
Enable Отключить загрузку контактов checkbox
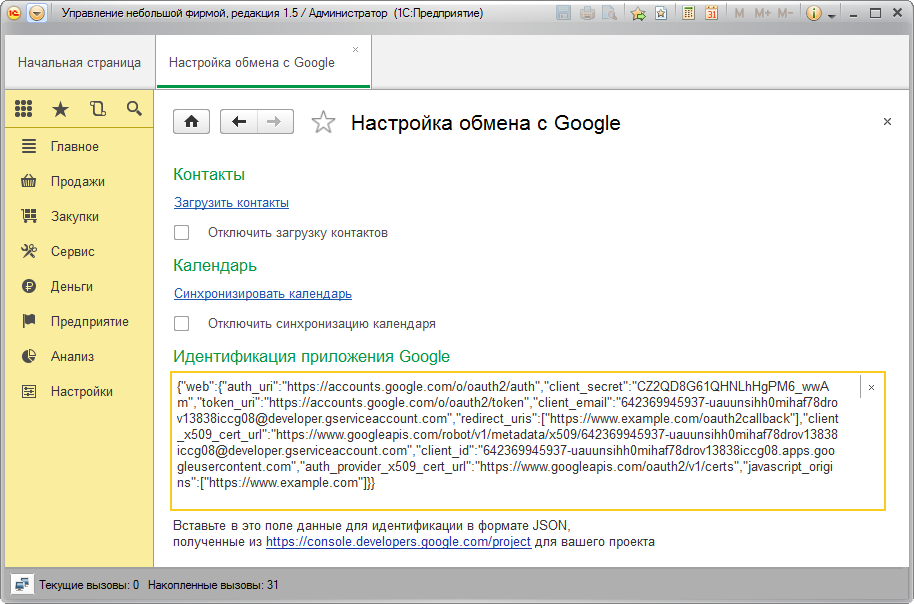[182, 233]
